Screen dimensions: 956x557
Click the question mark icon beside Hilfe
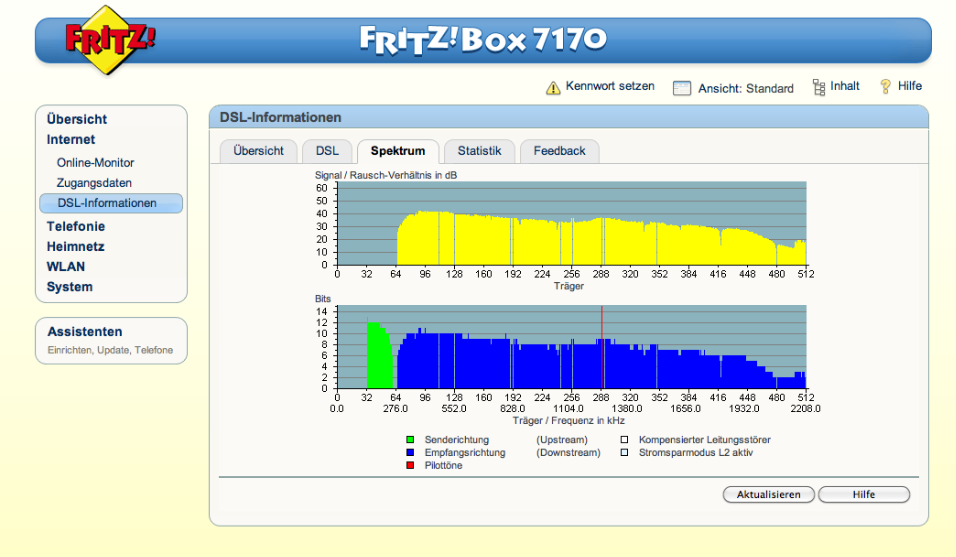coord(885,87)
